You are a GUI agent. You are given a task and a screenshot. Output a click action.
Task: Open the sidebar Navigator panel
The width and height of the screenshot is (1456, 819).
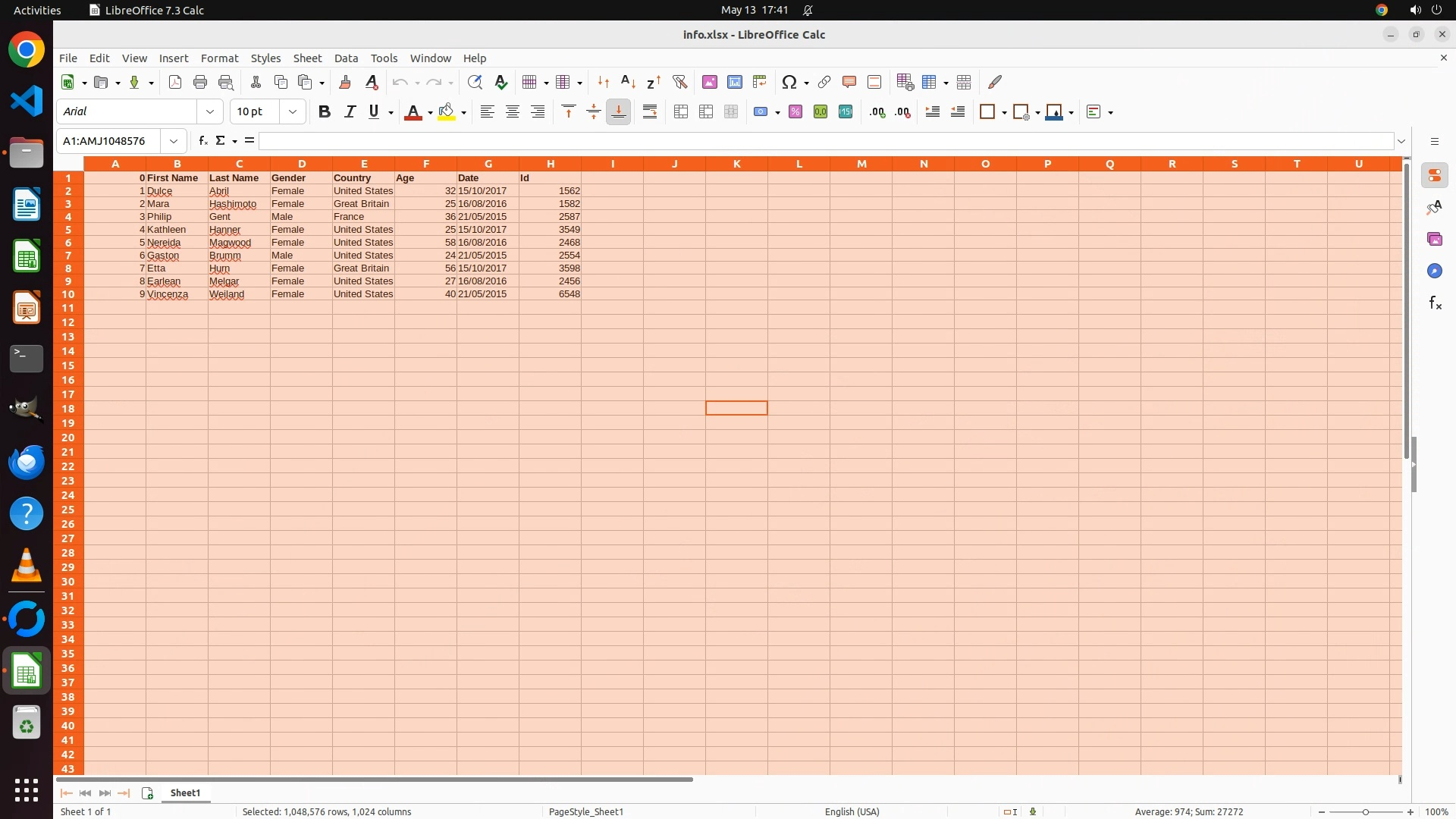tap(1434, 271)
